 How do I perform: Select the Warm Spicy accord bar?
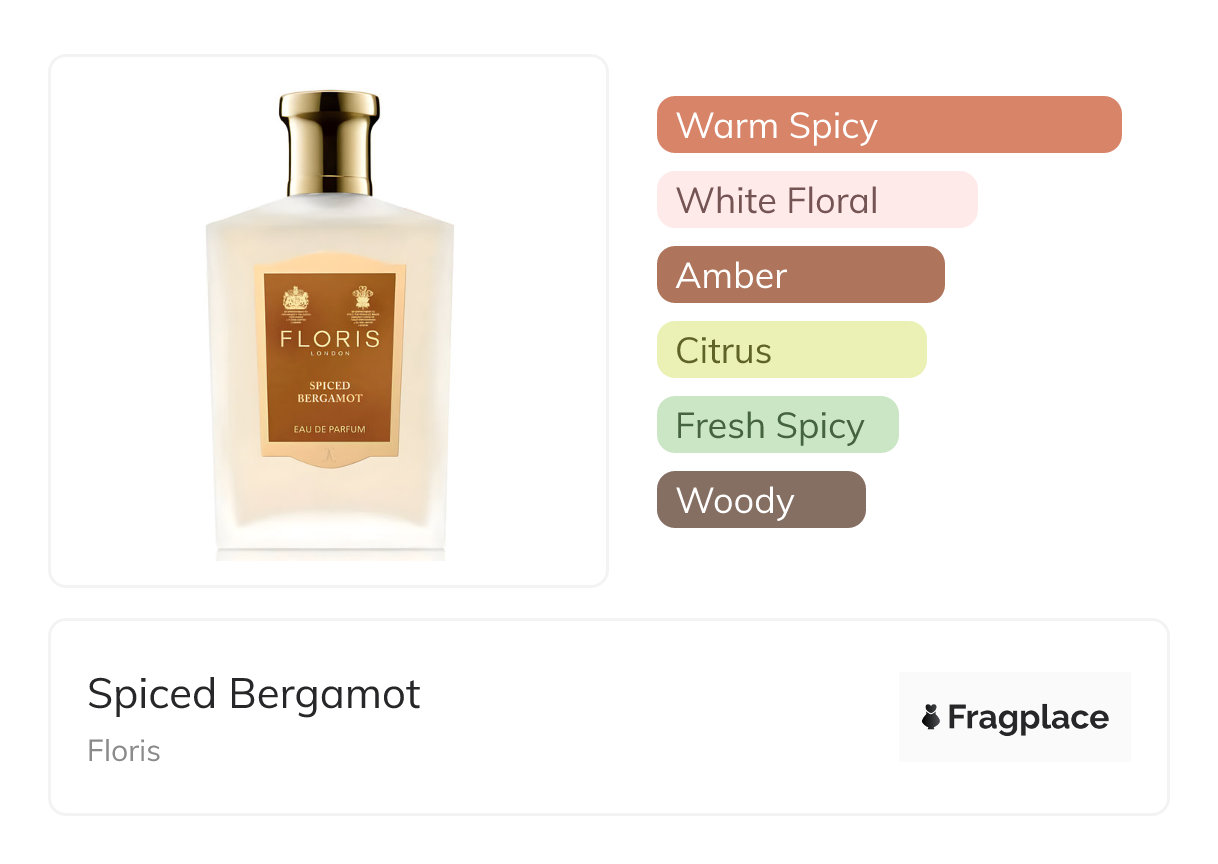point(889,125)
